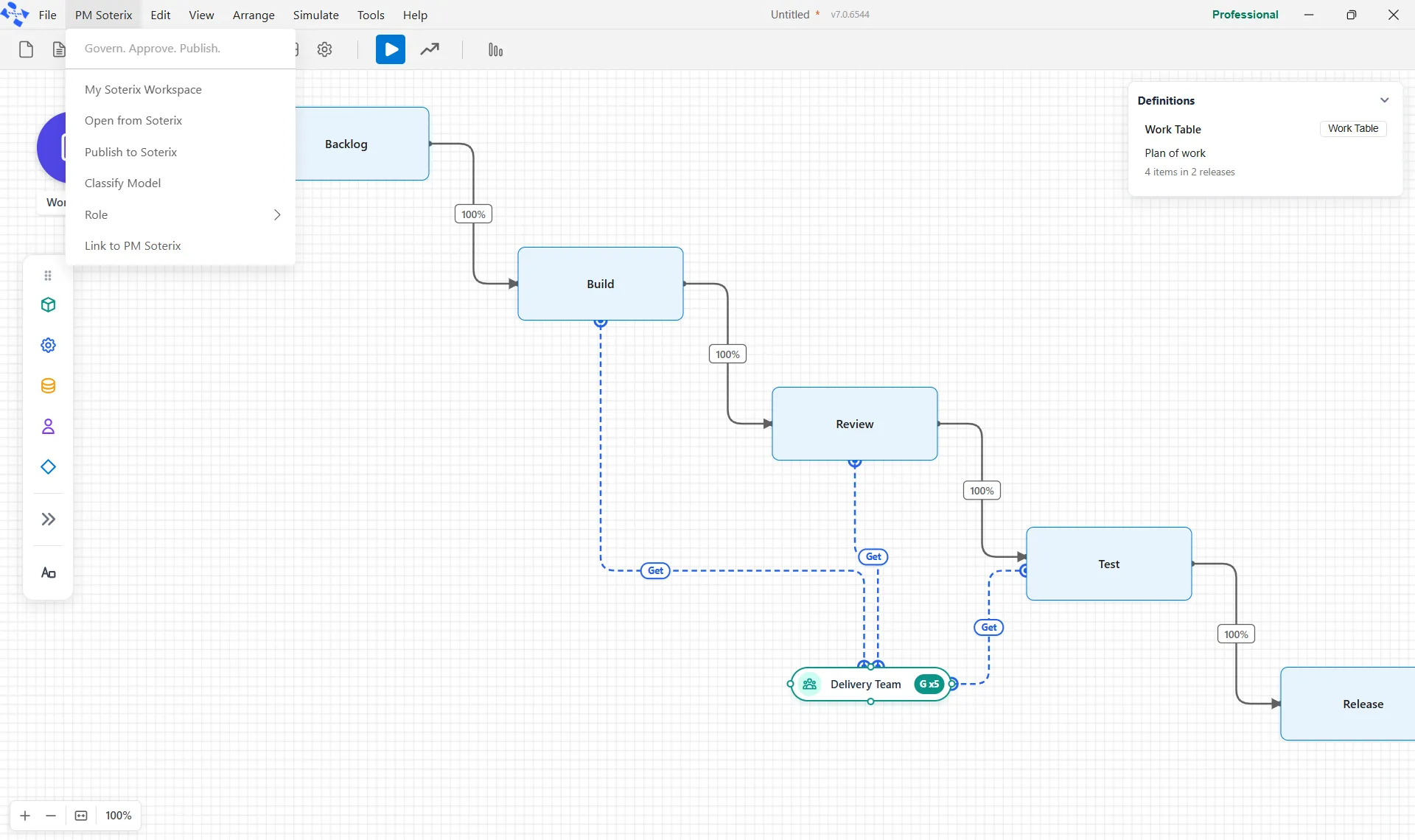Click the fit to screen icon

(81, 815)
